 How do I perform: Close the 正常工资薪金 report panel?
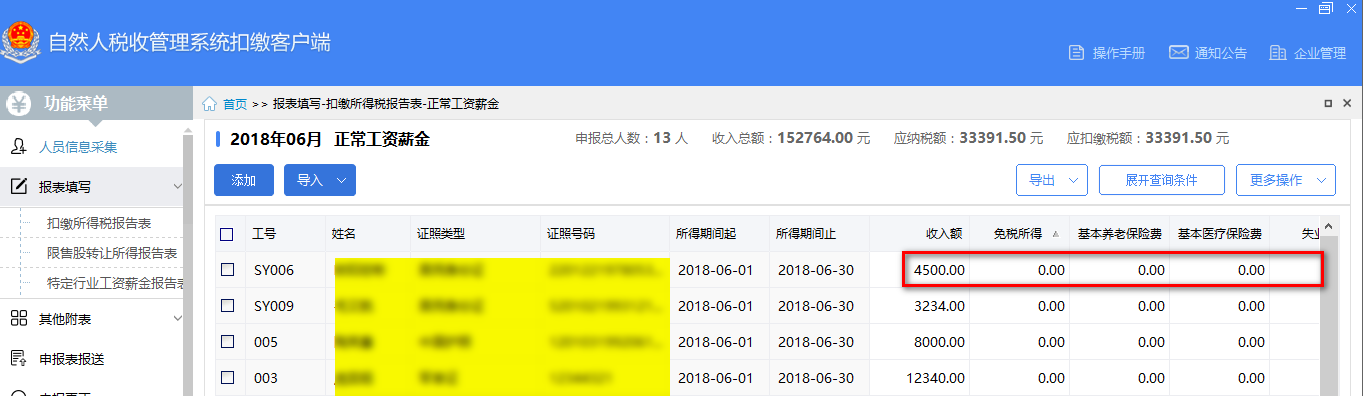point(1348,104)
